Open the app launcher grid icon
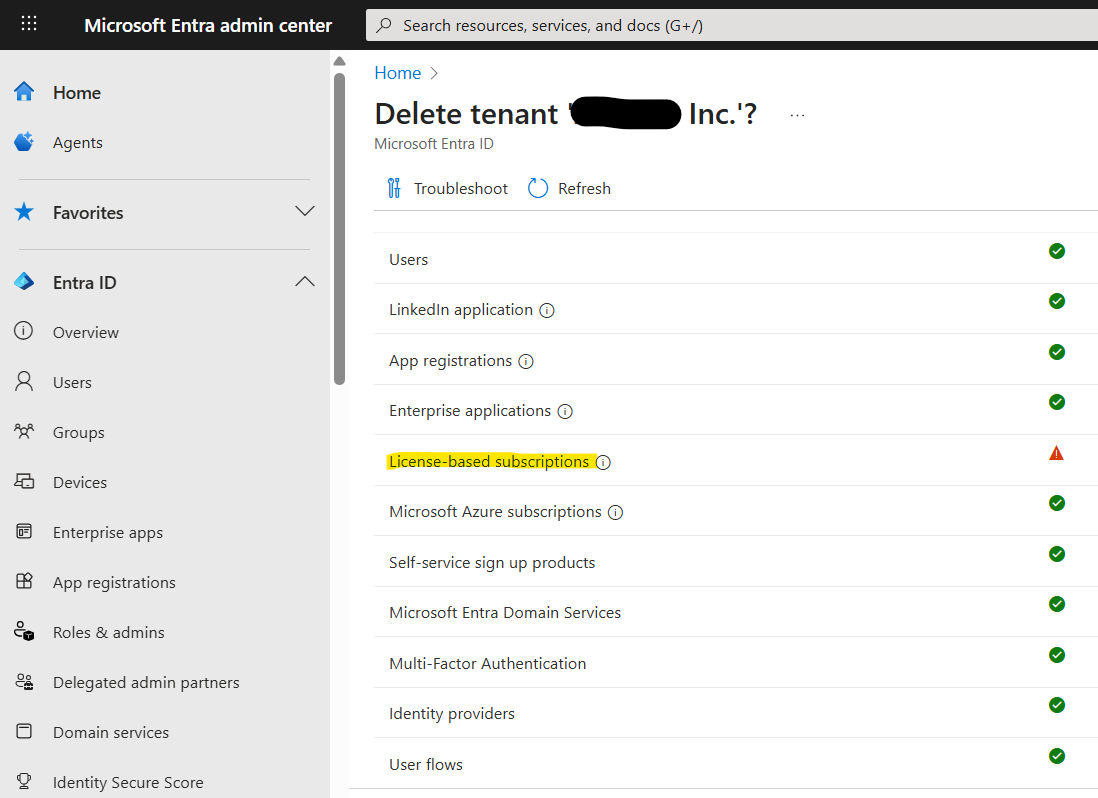The height and width of the screenshot is (798, 1098). [x=29, y=24]
